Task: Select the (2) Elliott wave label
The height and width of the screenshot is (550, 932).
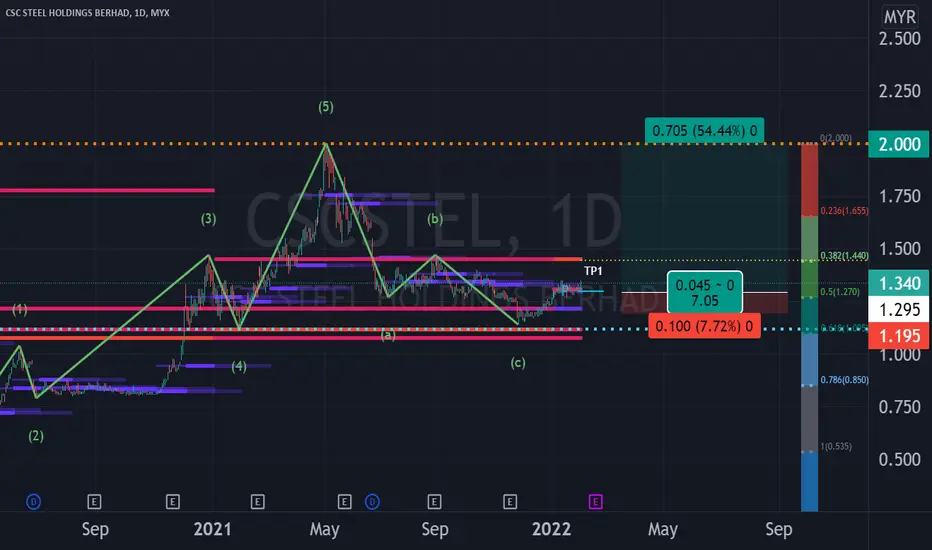Action: click(36, 436)
